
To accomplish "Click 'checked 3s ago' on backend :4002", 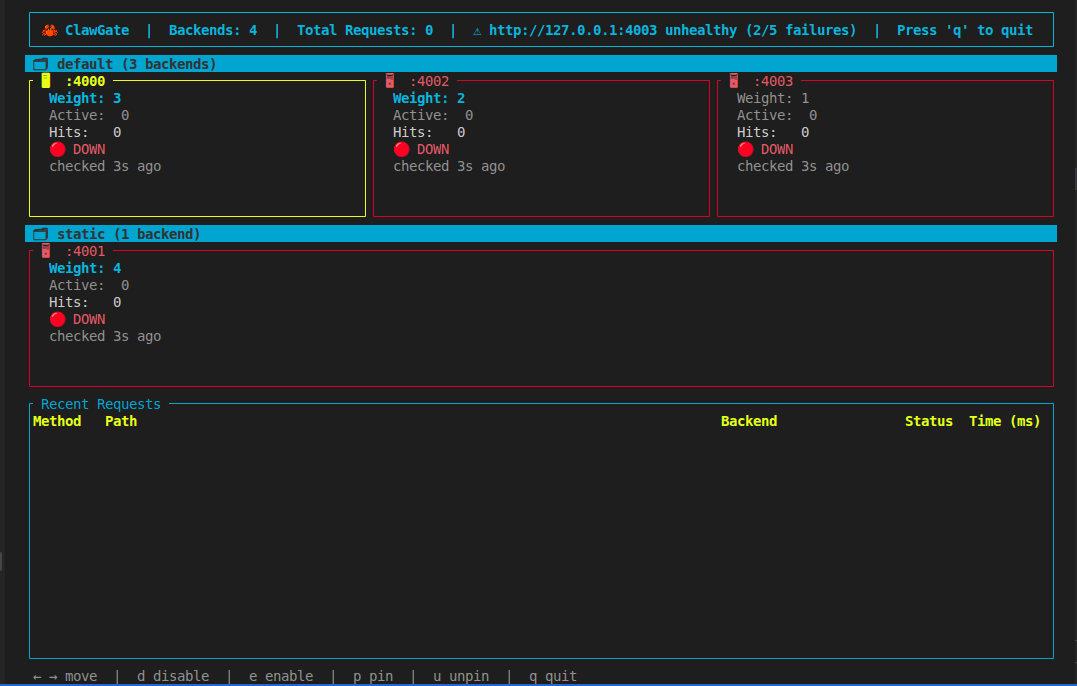I will 449,167.
